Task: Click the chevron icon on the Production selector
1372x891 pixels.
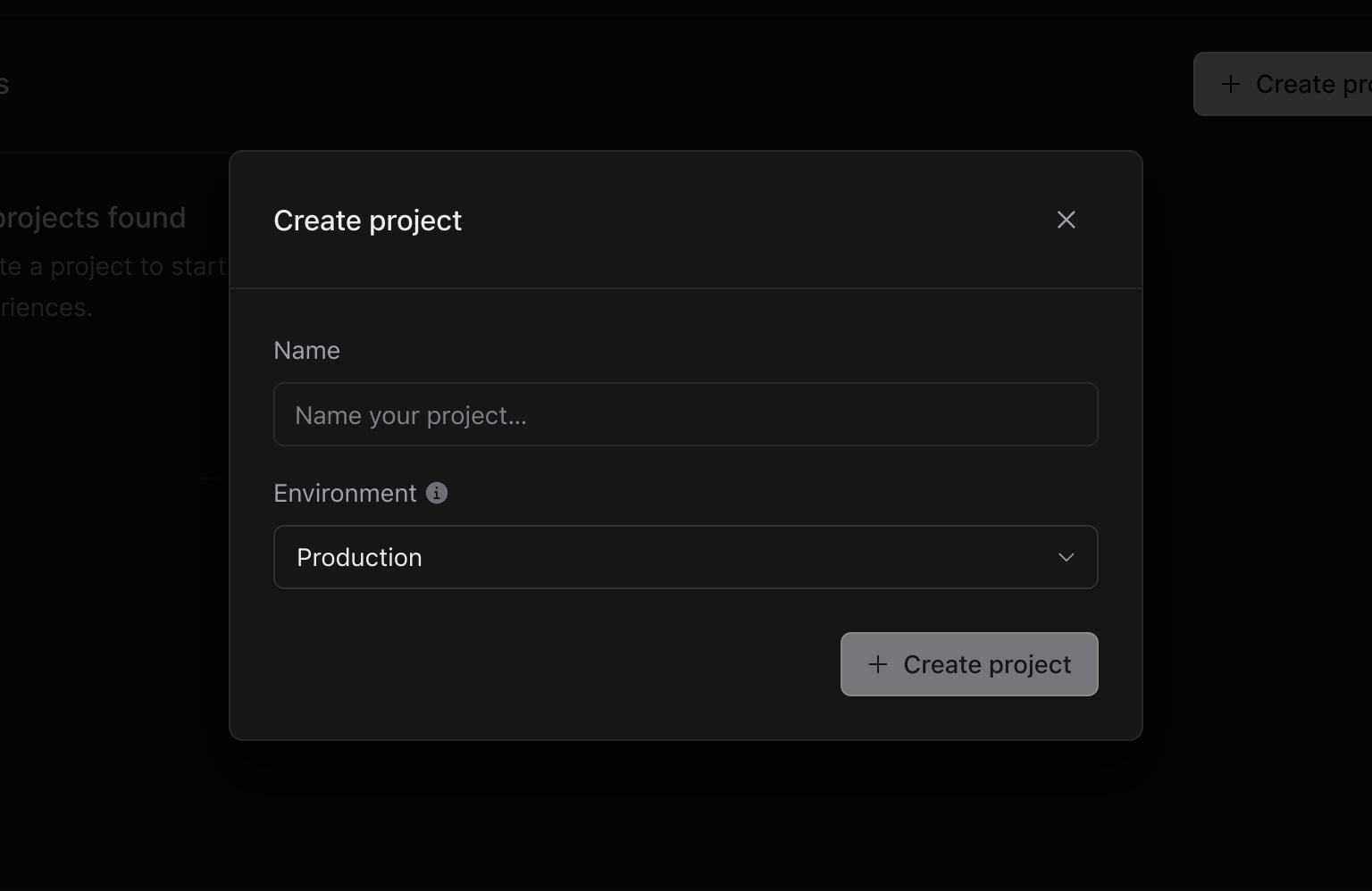Action: click(x=1065, y=557)
